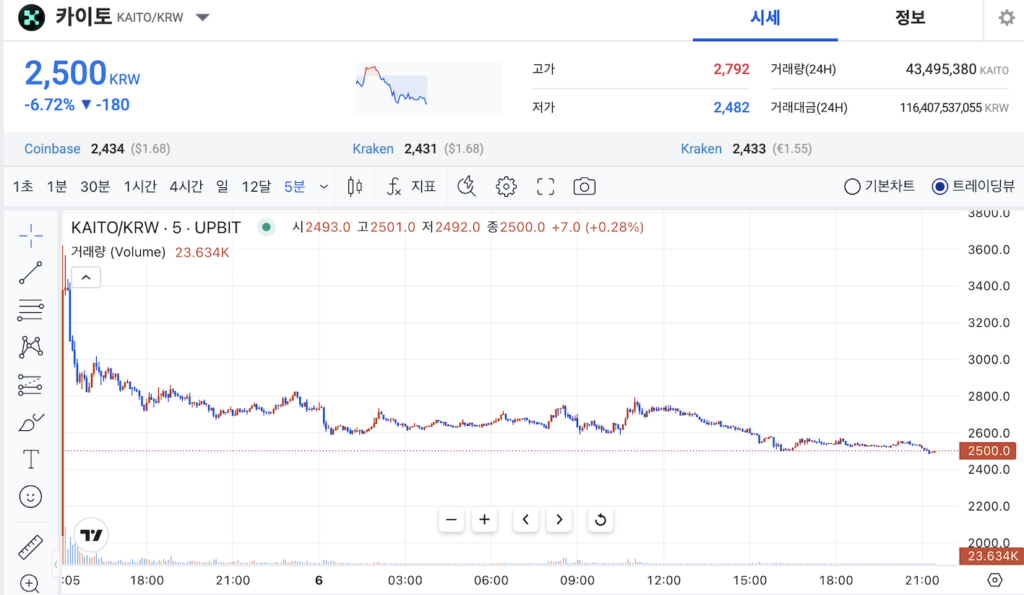Open page settings gear at top right
This screenshot has height=595, width=1024.
1007,18
